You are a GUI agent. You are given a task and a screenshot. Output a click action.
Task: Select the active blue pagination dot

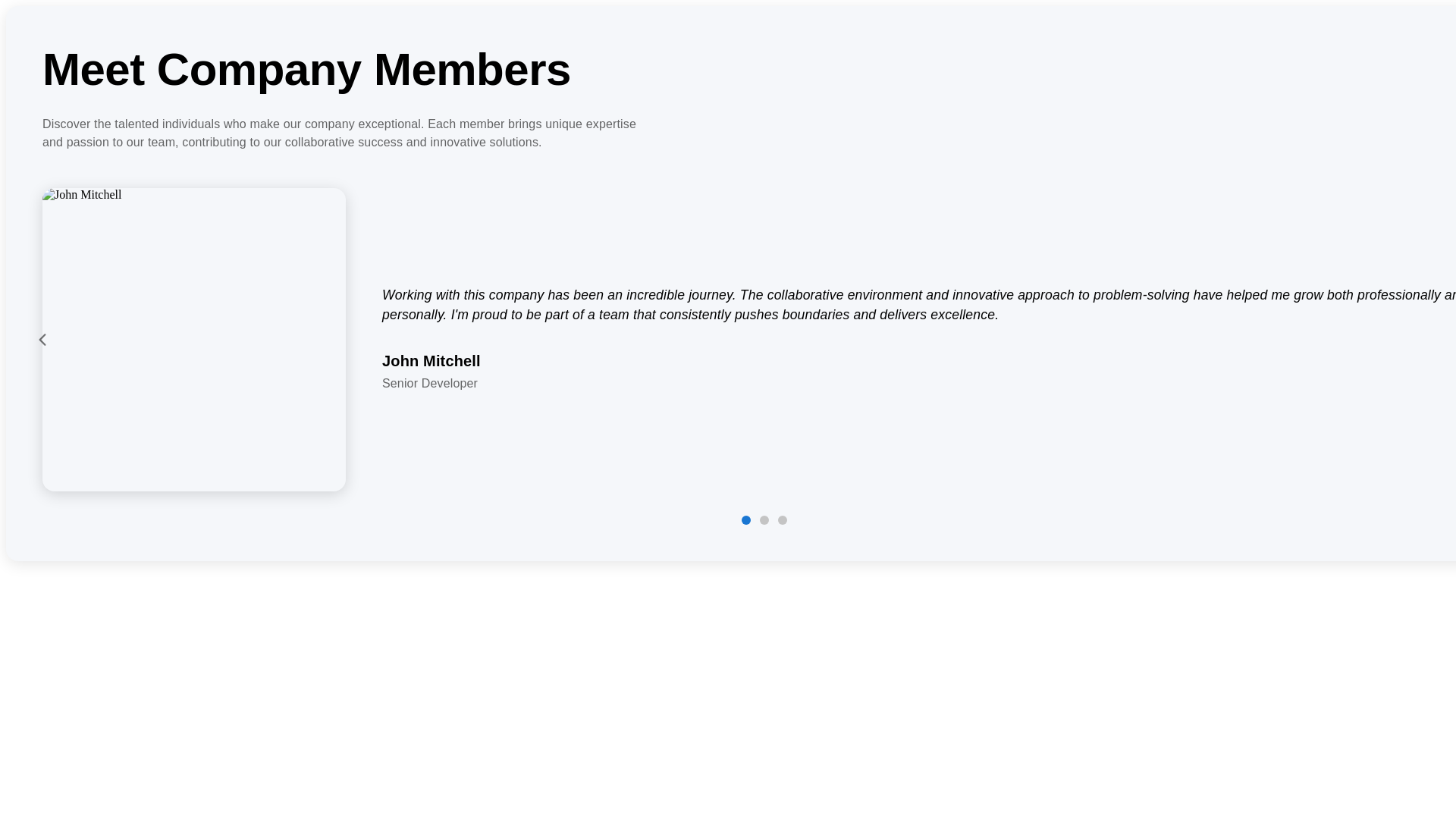(x=746, y=520)
